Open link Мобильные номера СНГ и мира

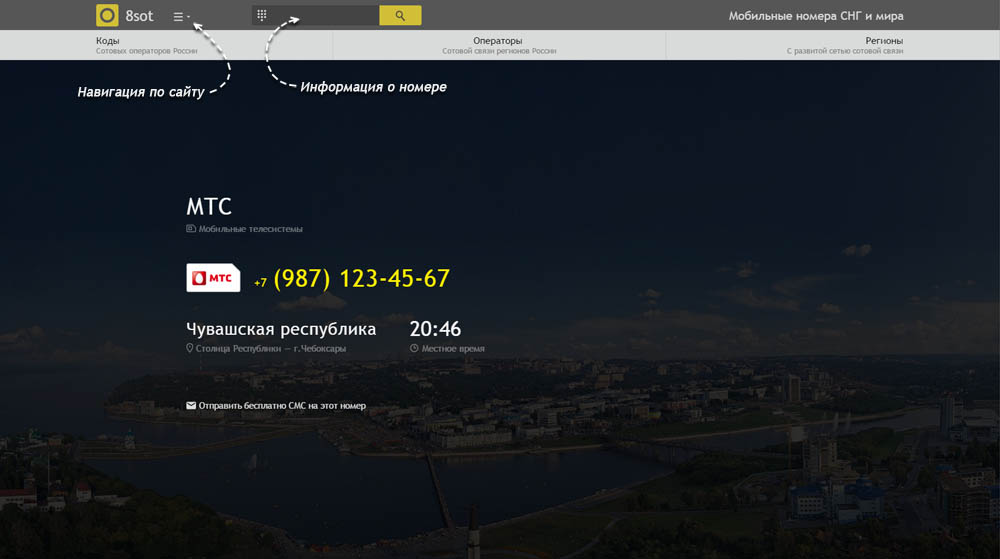tap(816, 16)
